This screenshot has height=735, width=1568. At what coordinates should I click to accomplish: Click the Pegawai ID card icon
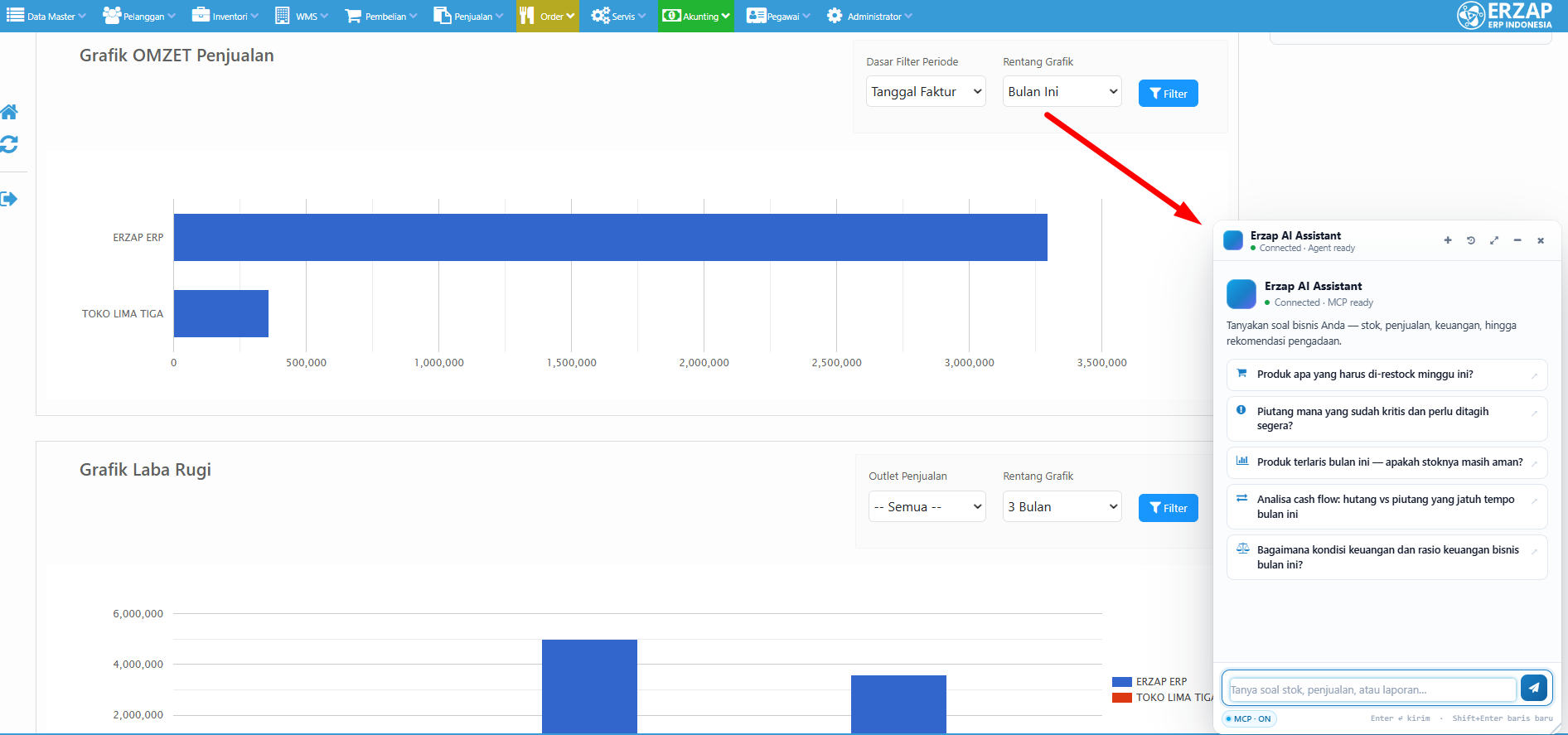point(756,16)
